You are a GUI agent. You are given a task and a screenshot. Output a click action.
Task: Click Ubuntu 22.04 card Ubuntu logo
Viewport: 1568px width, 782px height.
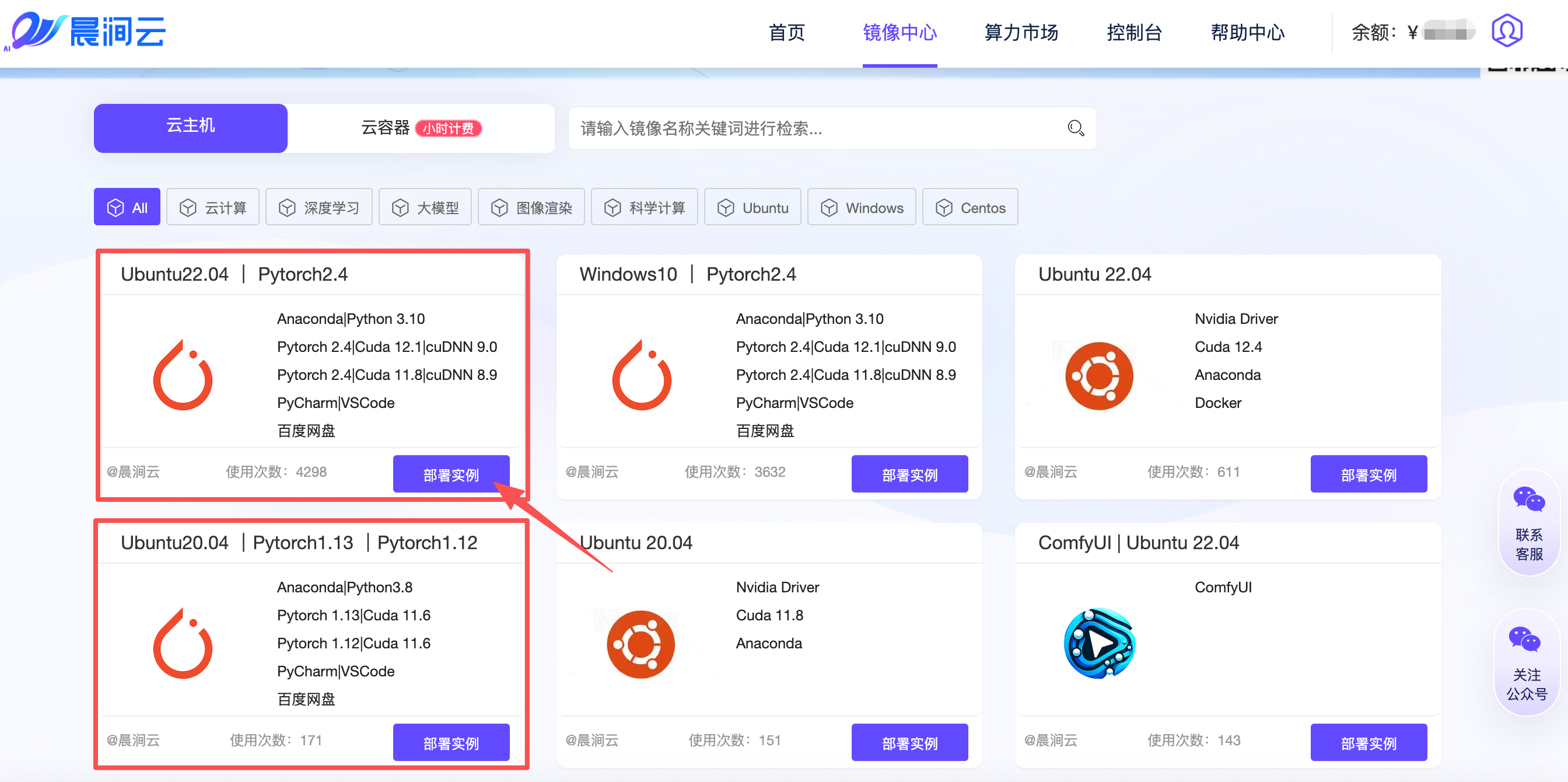click(1100, 375)
